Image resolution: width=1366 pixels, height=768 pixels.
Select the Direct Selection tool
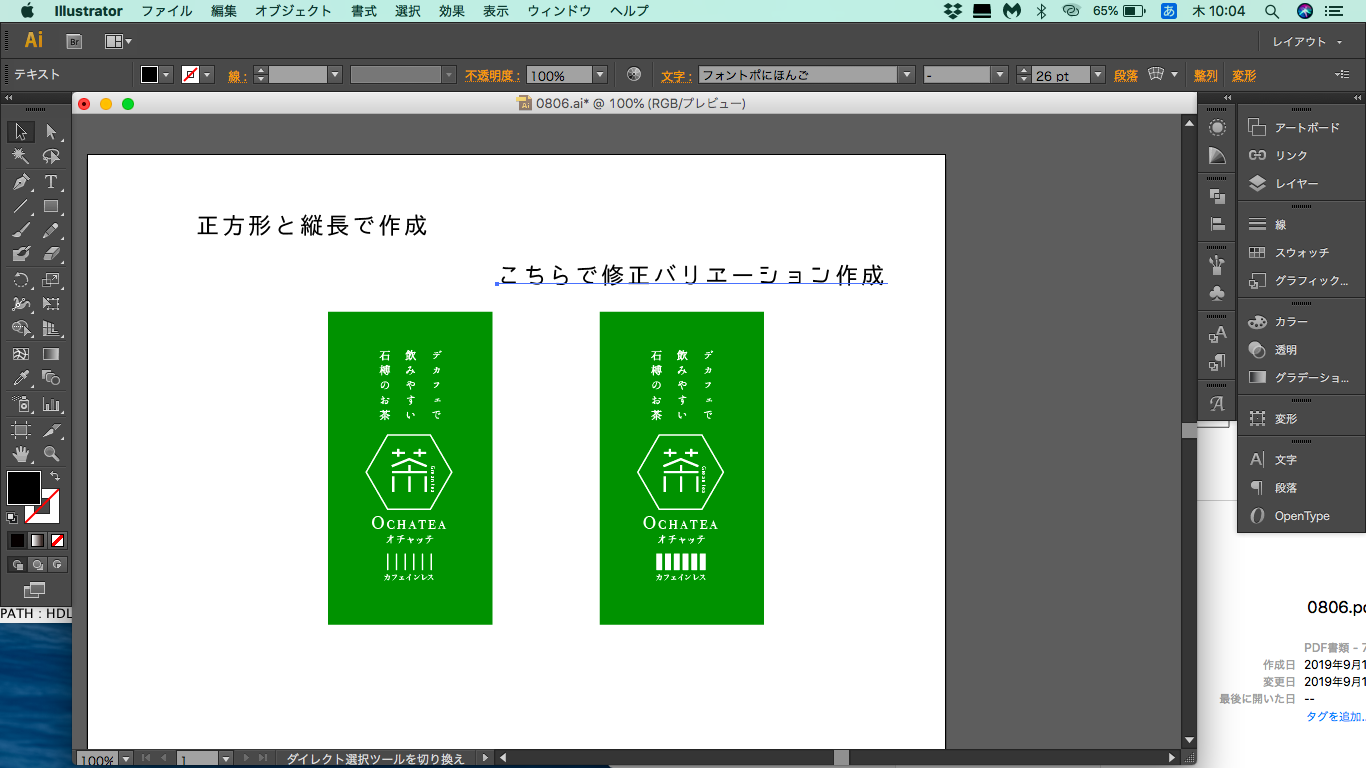51,132
